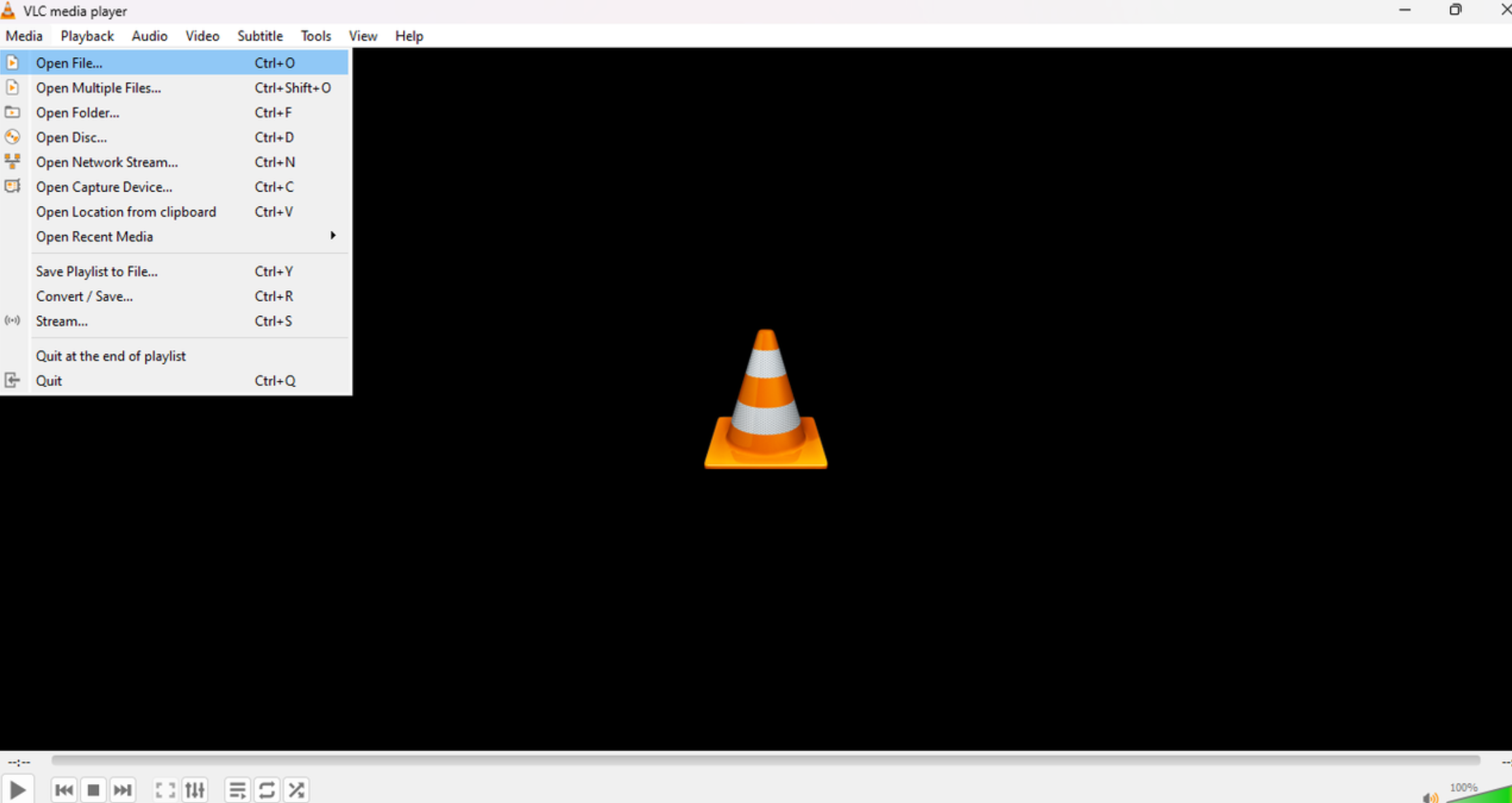Expand the Open Recent Media submenu

pyautogui.click(x=94, y=236)
